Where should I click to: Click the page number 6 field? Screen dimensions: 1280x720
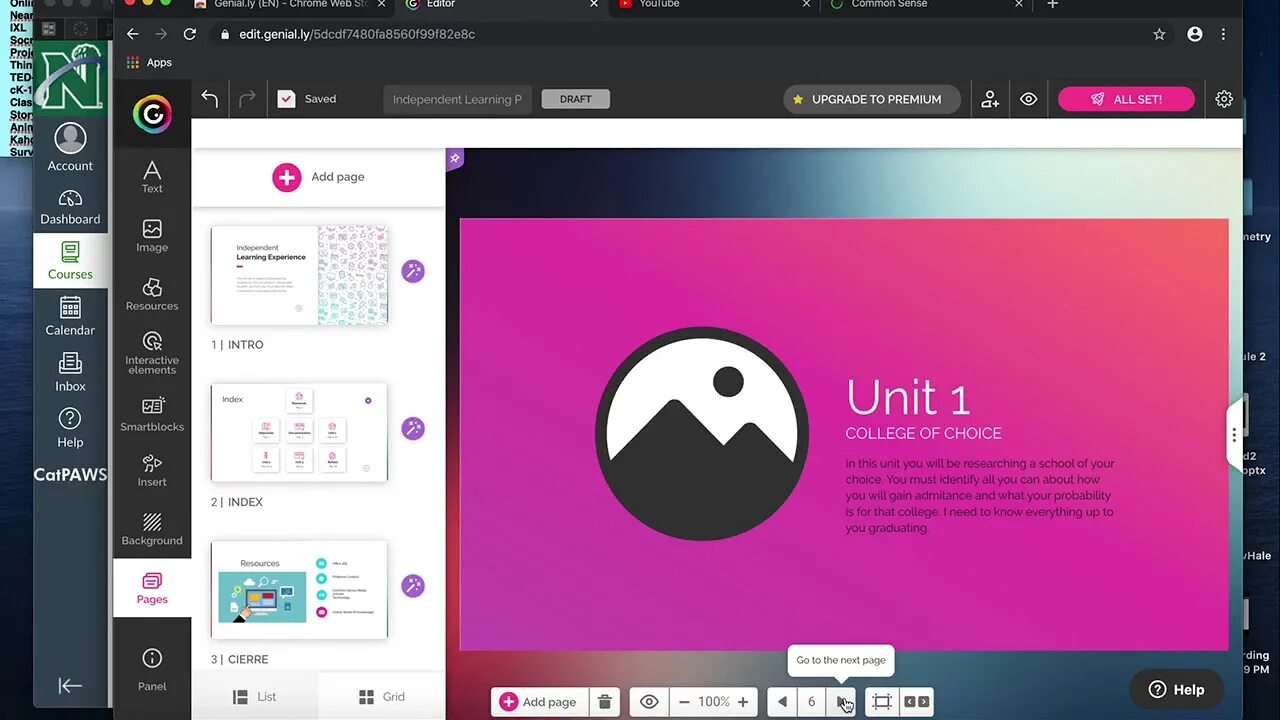(812, 702)
